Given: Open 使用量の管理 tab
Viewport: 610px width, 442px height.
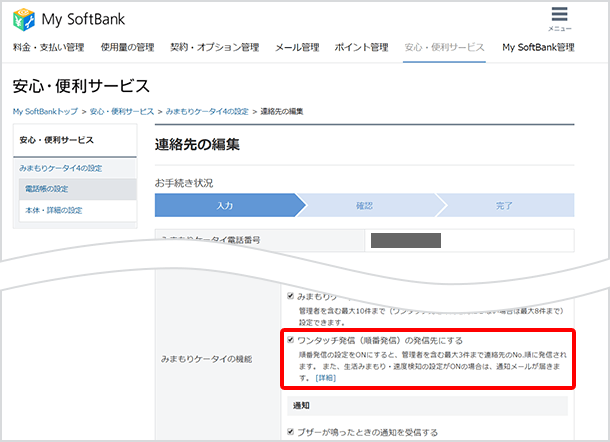Looking at the screenshot, I should coord(128,47).
